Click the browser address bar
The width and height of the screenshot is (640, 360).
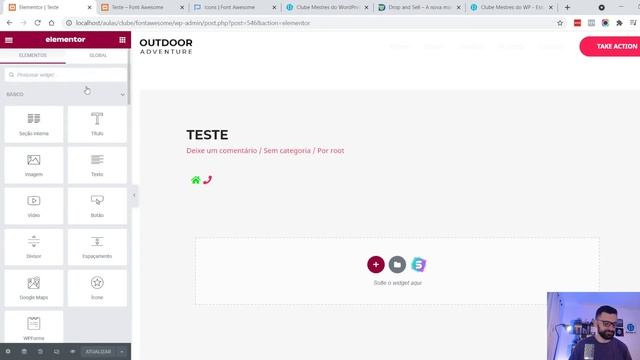point(310,23)
